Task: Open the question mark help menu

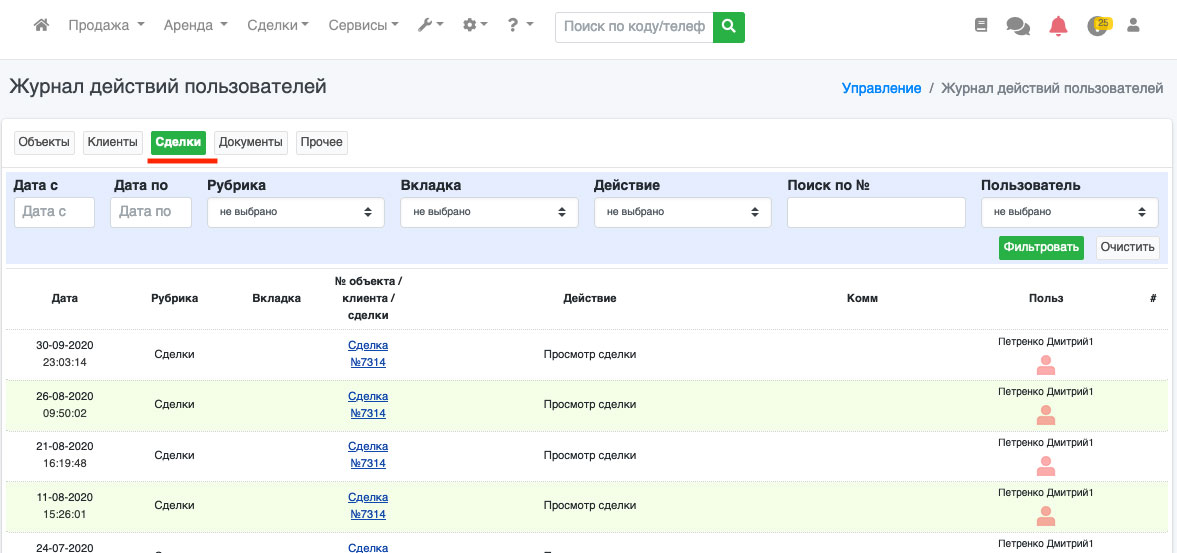Action: click(x=519, y=26)
